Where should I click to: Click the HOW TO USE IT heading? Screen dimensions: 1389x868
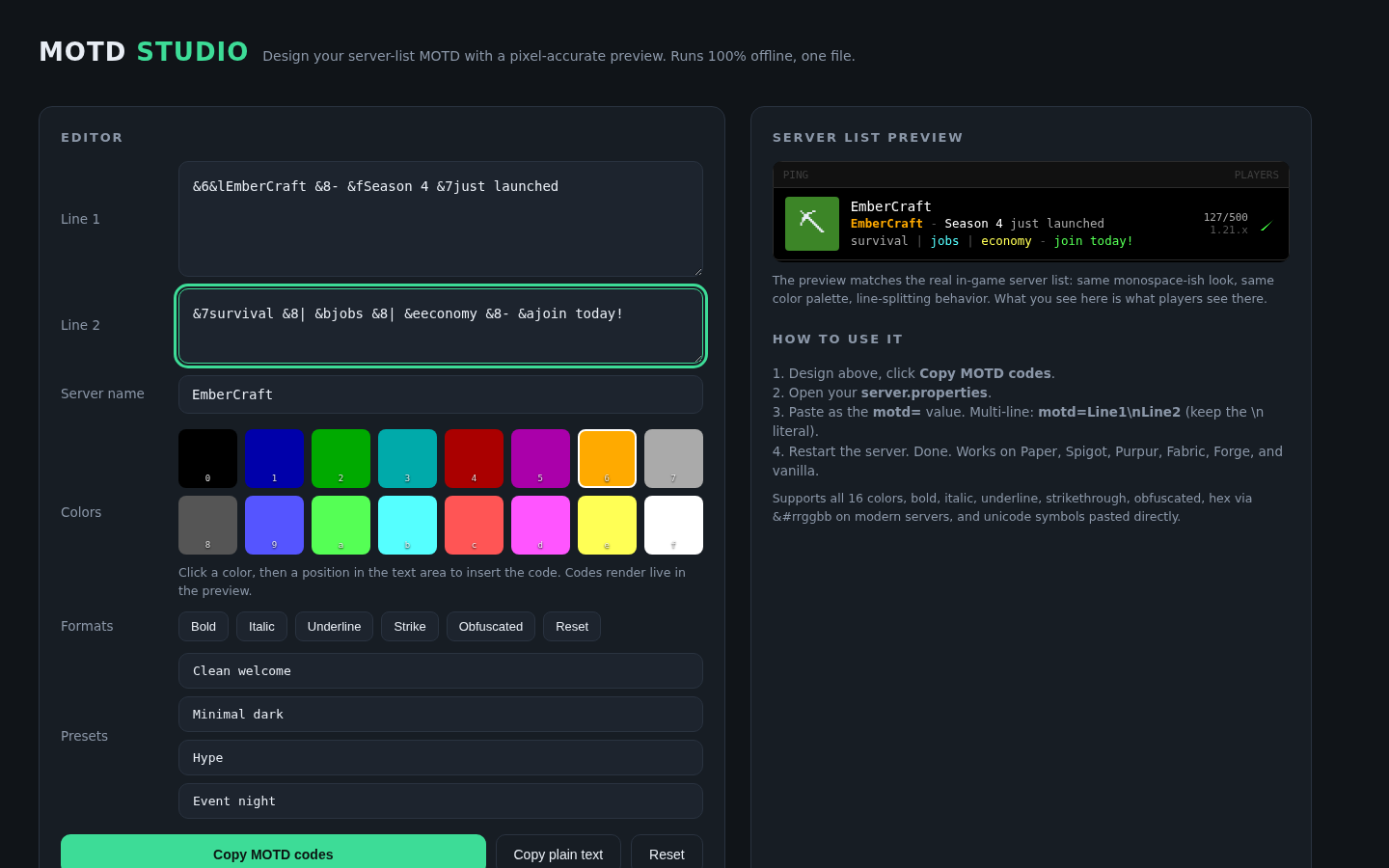pyautogui.click(x=837, y=339)
